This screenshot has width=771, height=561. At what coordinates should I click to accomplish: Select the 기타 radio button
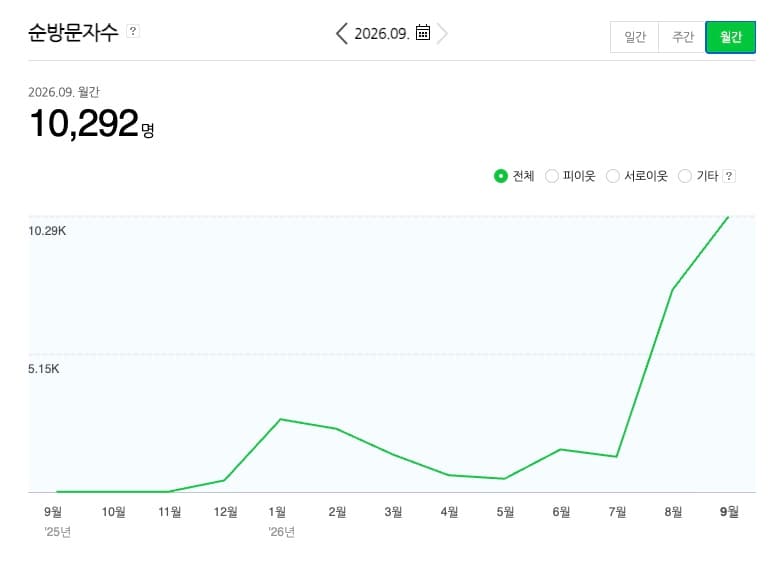coord(685,176)
